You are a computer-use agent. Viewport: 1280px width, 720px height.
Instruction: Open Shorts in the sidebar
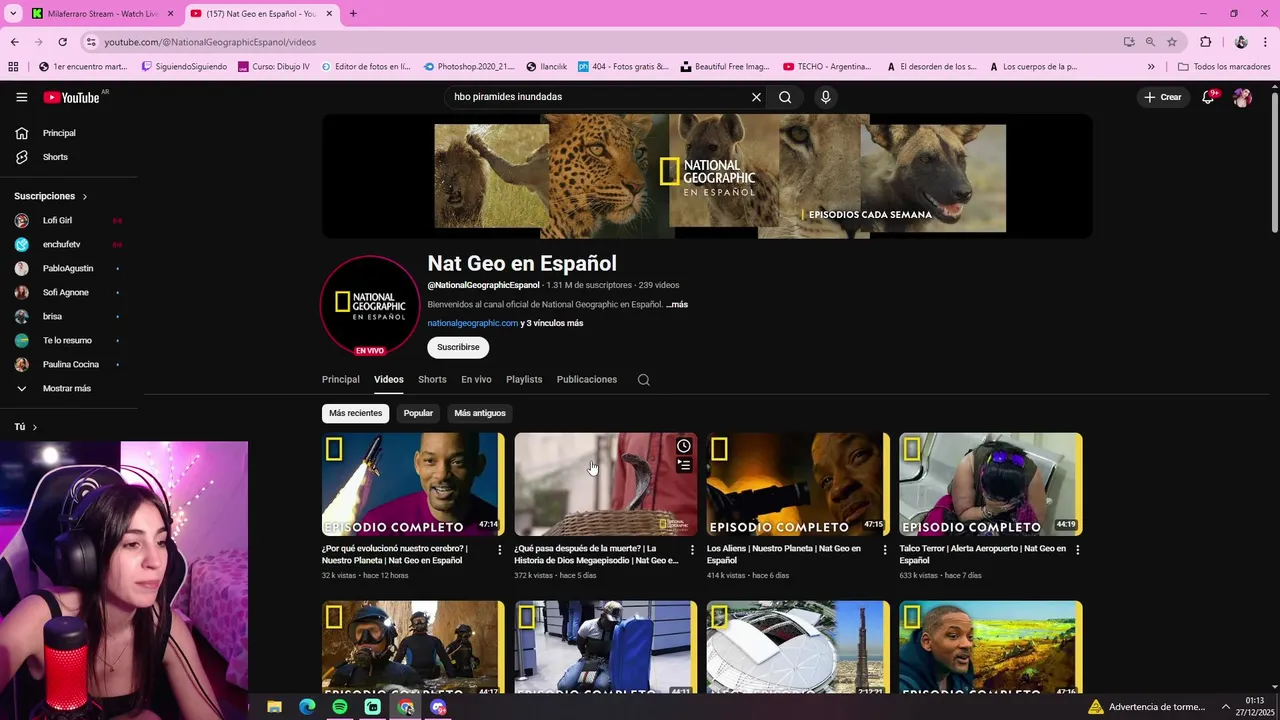coord(55,157)
